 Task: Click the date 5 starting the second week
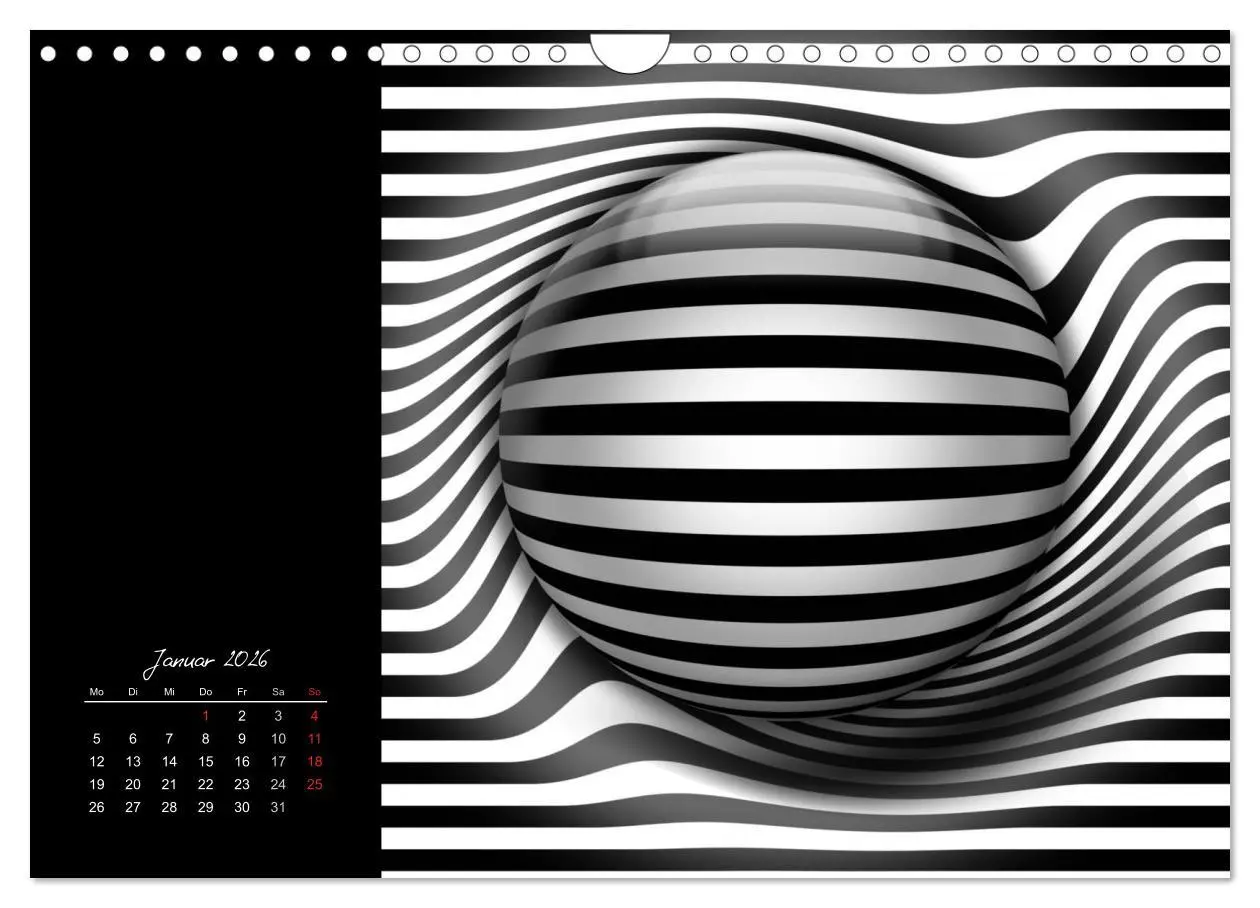97,737
